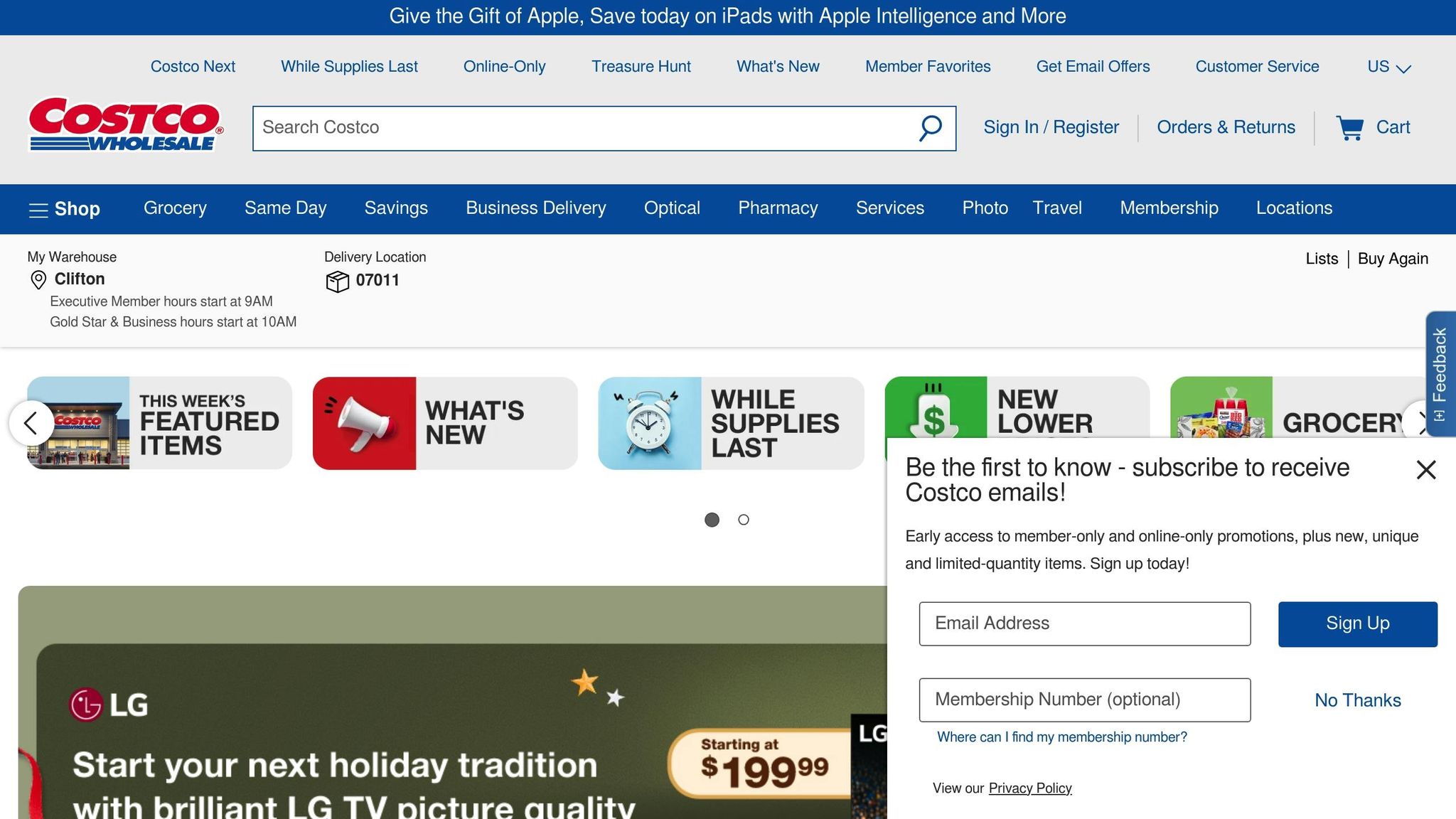Viewport: 1456px width, 819px height.
Task: Click the Membership Number optional field
Action: click(1084, 700)
